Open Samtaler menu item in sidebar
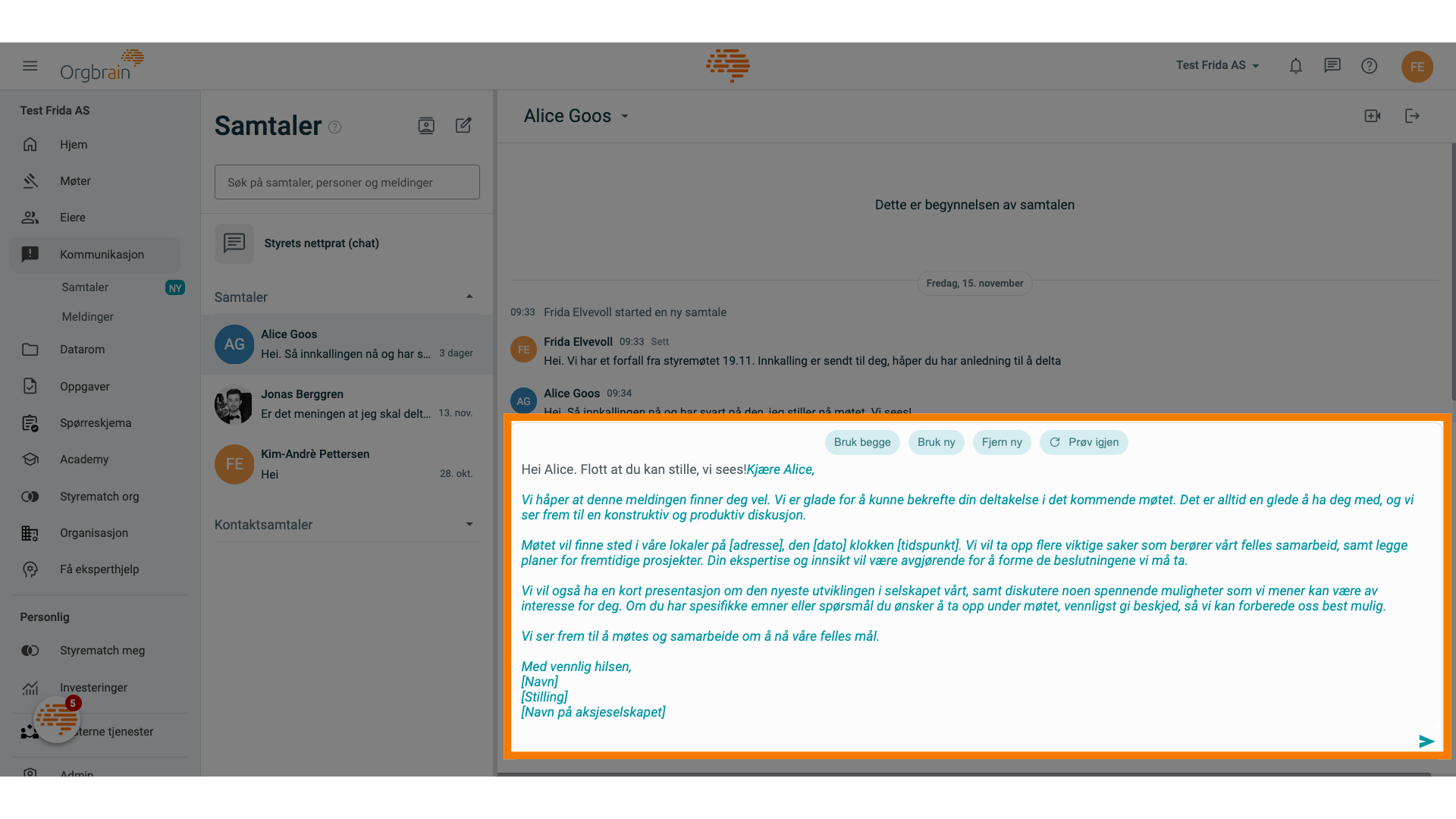Viewport: 1456px width, 819px height. coord(85,287)
